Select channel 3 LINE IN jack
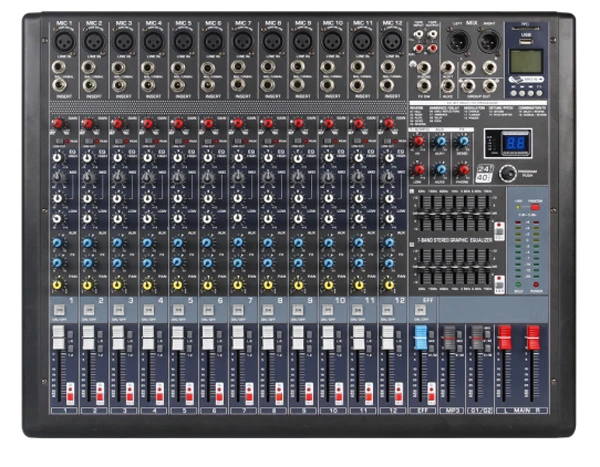Image resolution: width=600 pixels, height=467 pixels. point(119,68)
